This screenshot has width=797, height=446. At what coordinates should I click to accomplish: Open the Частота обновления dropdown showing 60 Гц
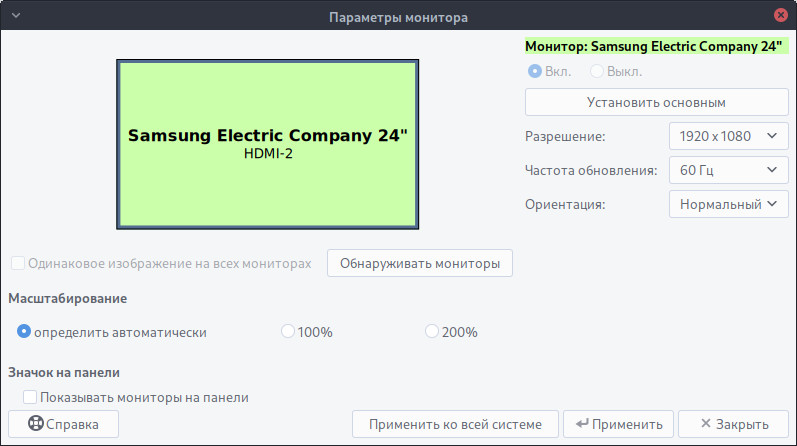coord(728,170)
